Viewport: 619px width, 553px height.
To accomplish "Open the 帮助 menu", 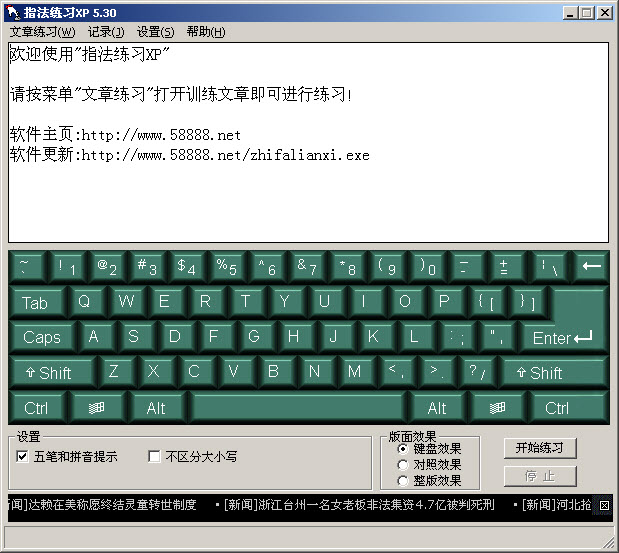I will coord(205,32).
